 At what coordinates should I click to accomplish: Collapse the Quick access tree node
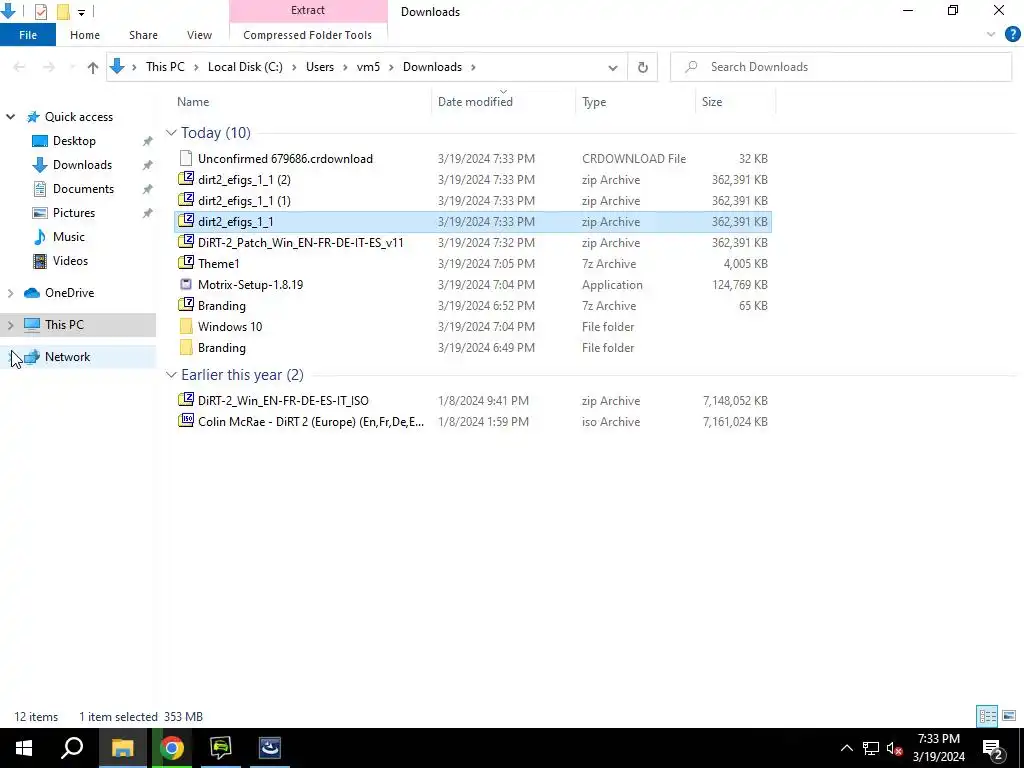10,117
